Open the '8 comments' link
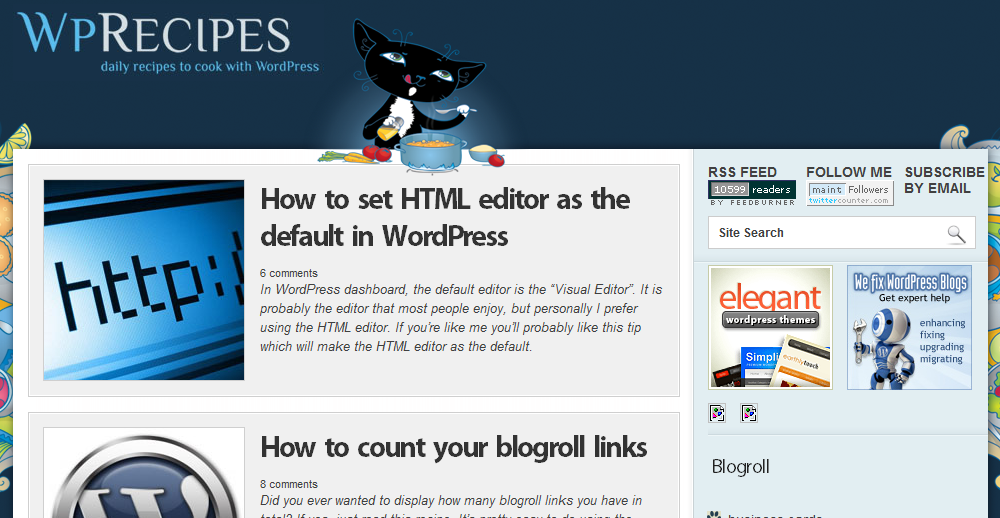The height and width of the screenshot is (518, 1000). tap(289, 484)
